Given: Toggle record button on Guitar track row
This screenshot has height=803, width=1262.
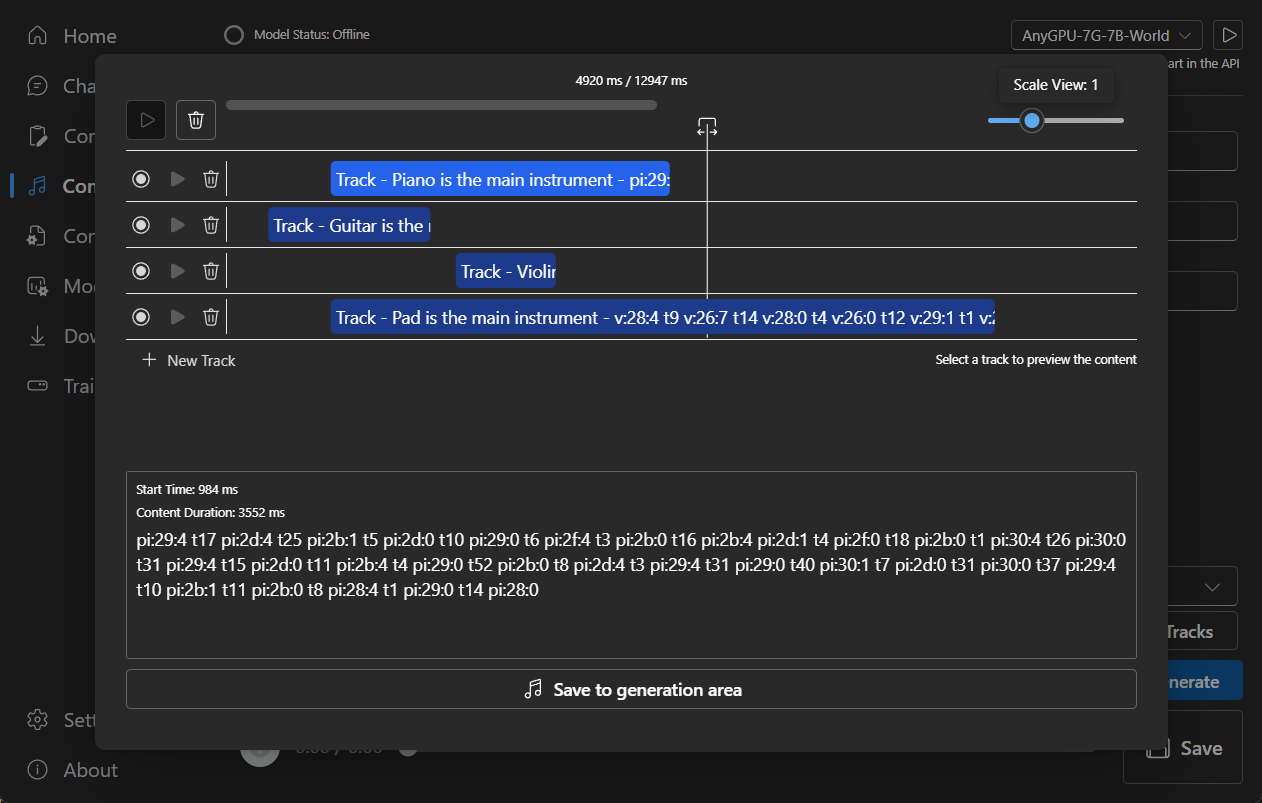Looking at the screenshot, I should pyautogui.click(x=141, y=225).
